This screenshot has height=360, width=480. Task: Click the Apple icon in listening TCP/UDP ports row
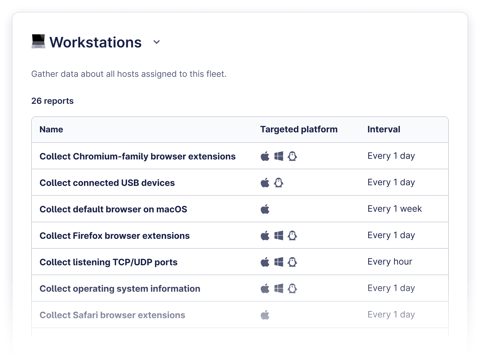(x=265, y=262)
